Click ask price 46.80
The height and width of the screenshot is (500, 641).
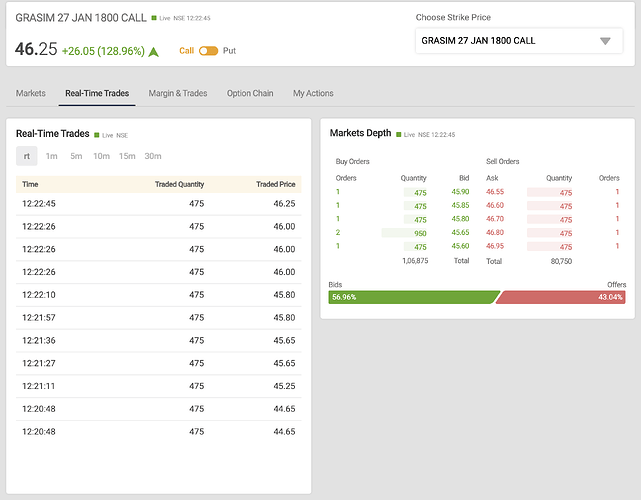click(x=495, y=232)
